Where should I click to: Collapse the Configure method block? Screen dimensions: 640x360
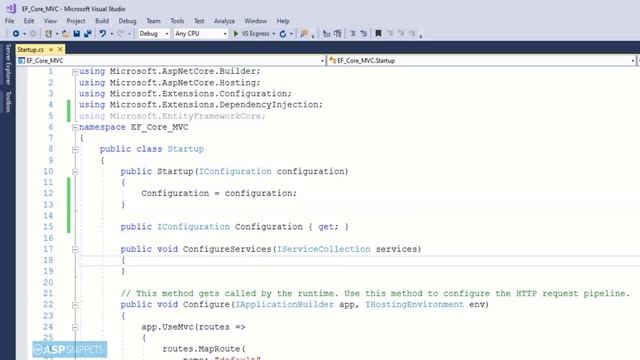click(75, 305)
